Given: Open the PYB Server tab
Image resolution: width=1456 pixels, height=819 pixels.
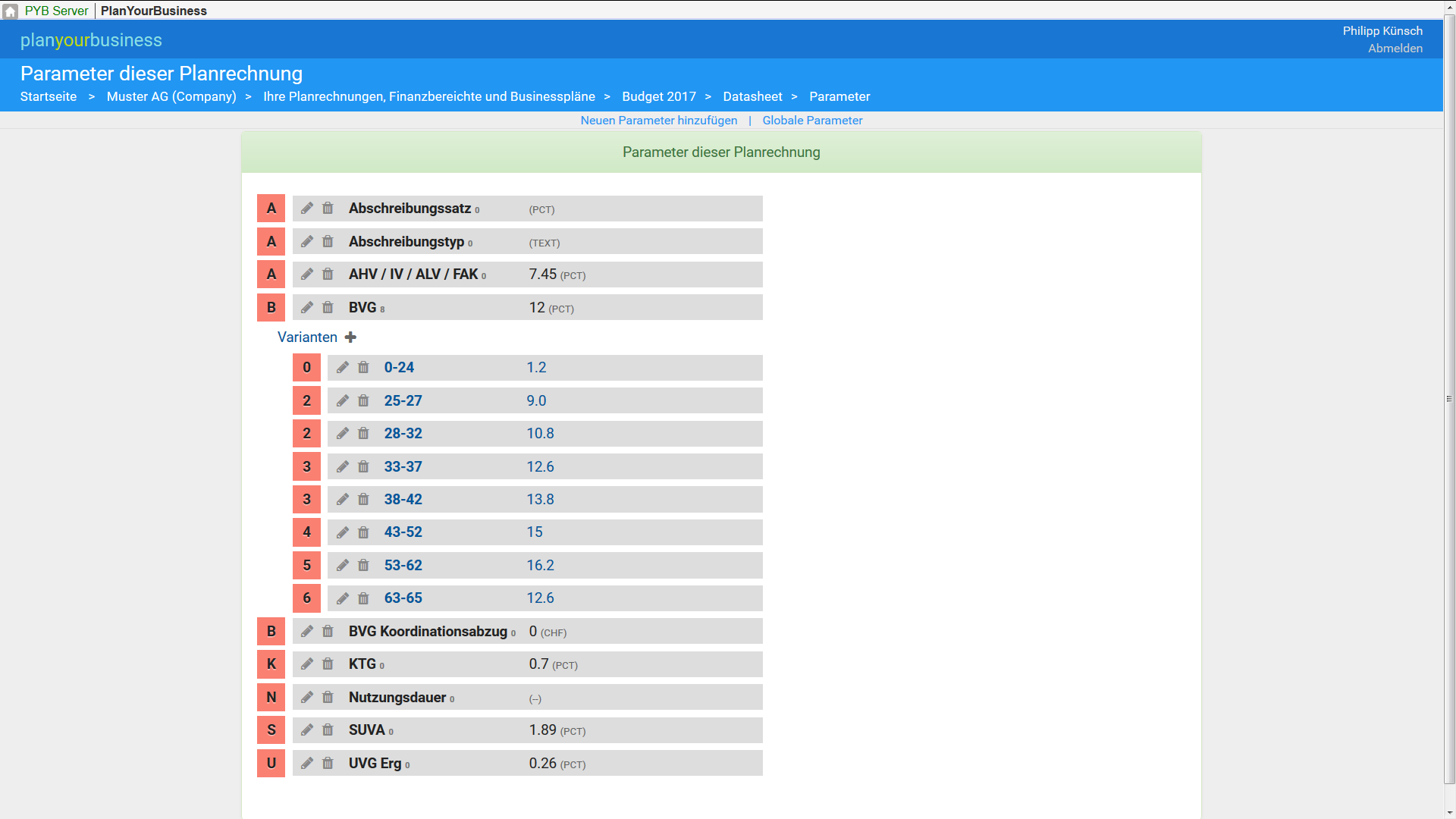Looking at the screenshot, I should (x=56, y=11).
